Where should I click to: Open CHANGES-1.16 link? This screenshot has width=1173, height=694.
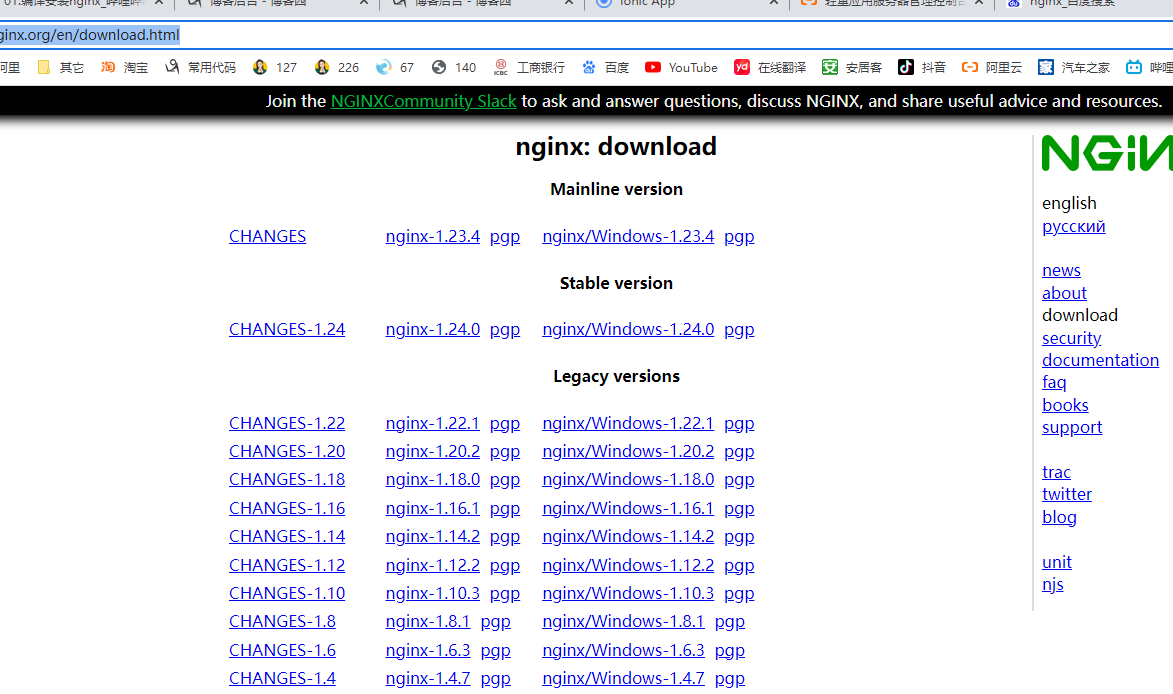pyautogui.click(x=287, y=509)
